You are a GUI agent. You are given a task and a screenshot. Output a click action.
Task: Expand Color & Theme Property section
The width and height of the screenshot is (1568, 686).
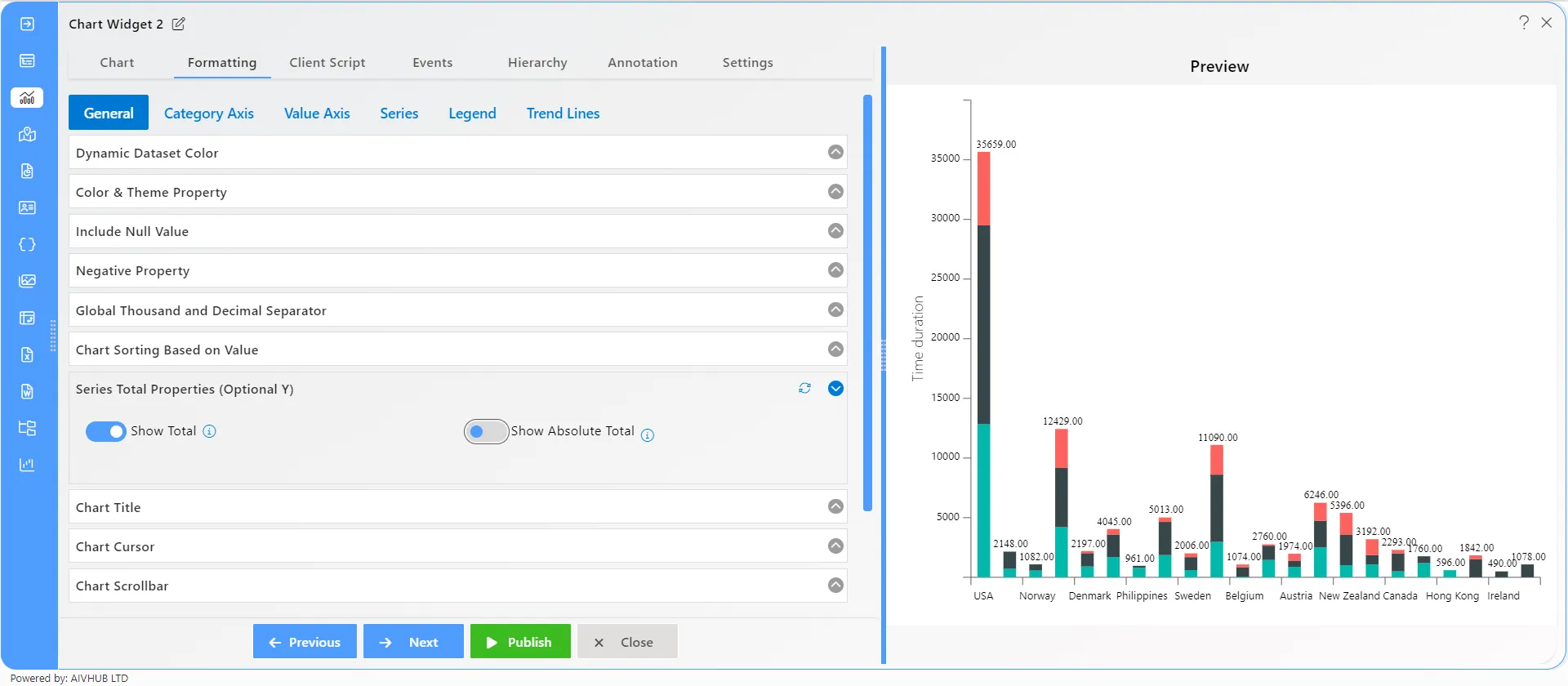(x=835, y=191)
